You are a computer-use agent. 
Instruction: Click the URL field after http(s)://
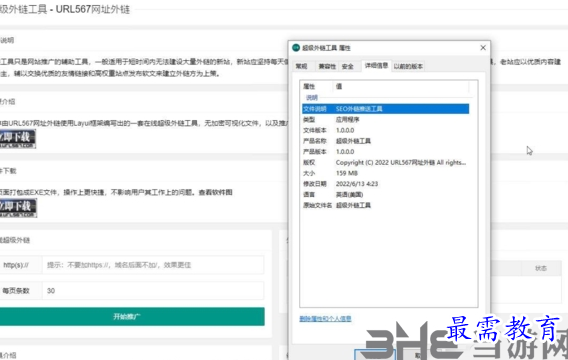[153, 265]
